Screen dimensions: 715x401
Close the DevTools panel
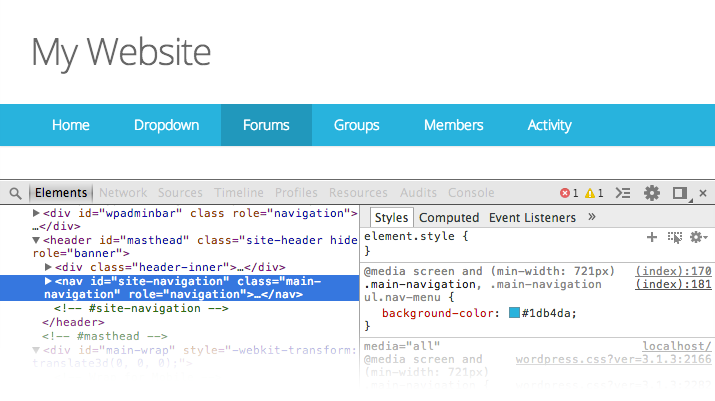coord(703,193)
